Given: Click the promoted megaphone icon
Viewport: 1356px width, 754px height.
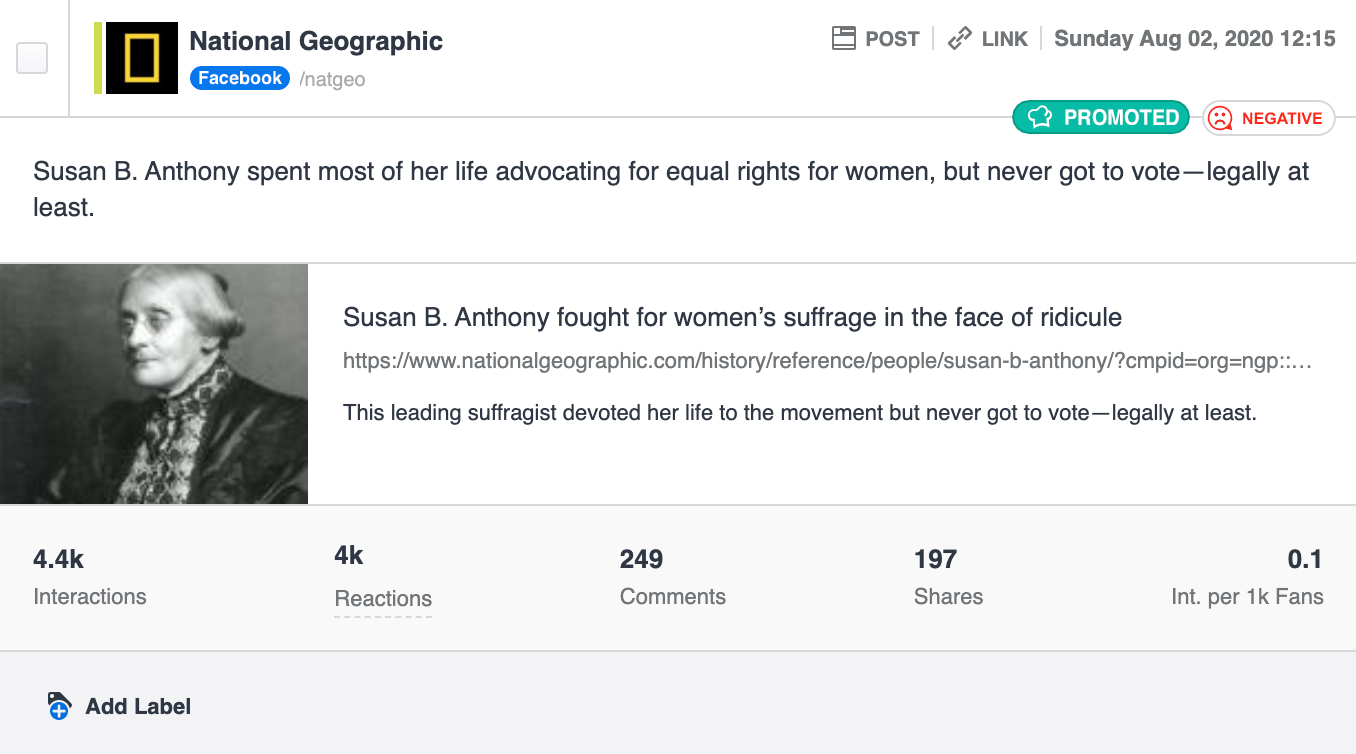Looking at the screenshot, I should pyautogui.click(x=1040, y=118).
